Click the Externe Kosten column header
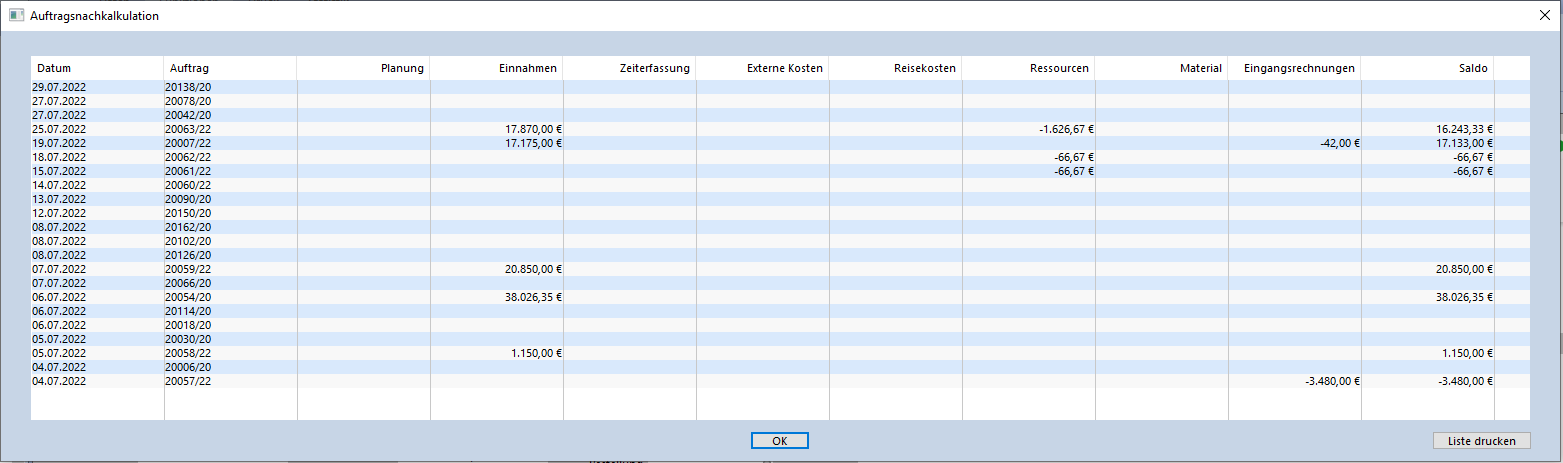The image size is (1563, 463). pyautogui.click(x=763, y=68)
